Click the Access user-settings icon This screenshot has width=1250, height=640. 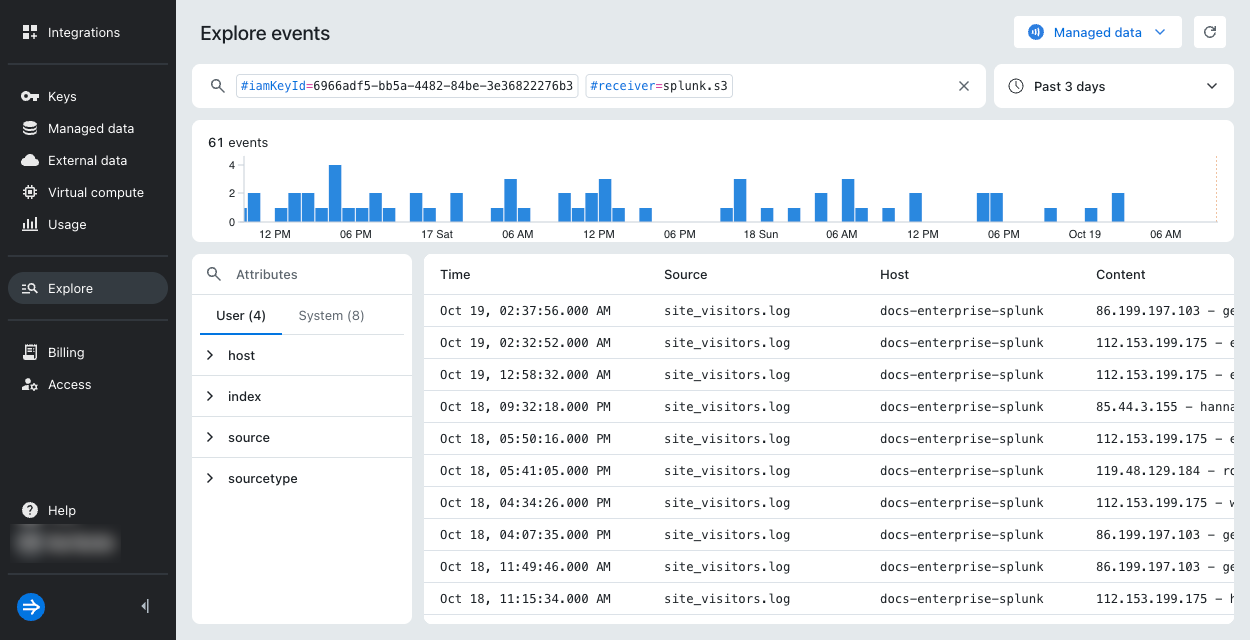click(x=30, y=384)
